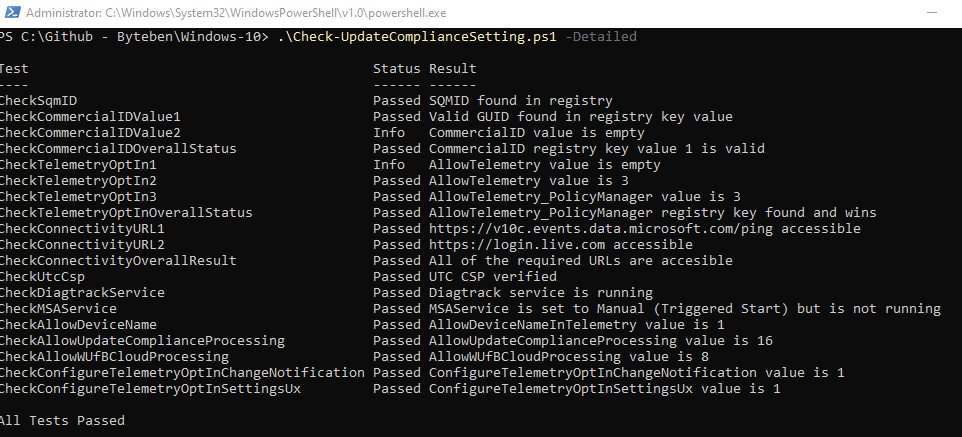Screen dimensions: 962x437
Task: Click the CheckAllowWUfBCloudProcessing test name
Action: [x=114, y=357]
